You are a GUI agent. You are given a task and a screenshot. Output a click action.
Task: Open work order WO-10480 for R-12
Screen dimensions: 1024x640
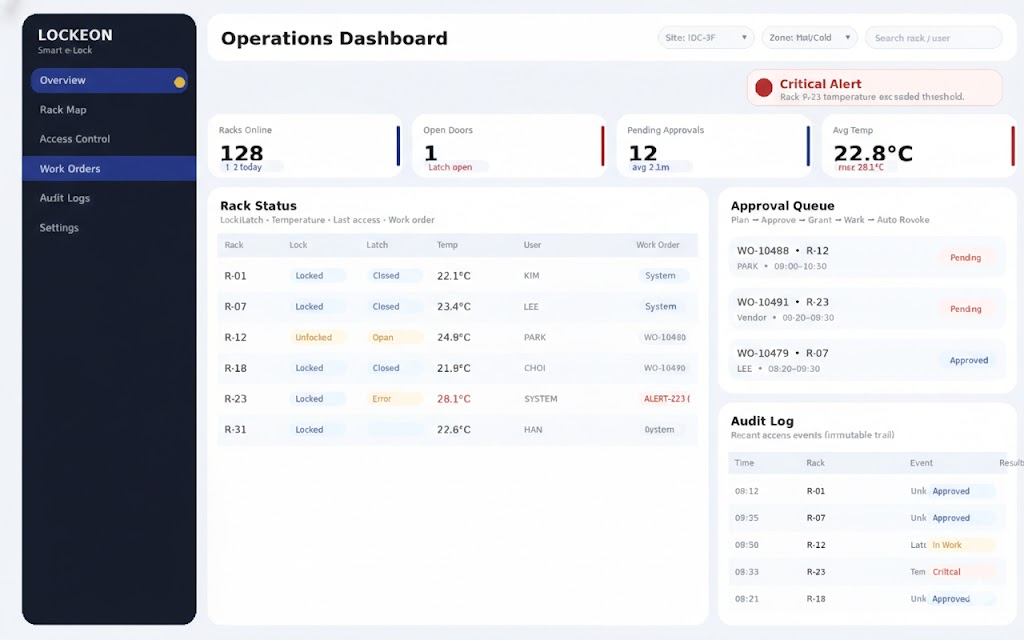tap(665, 338)
